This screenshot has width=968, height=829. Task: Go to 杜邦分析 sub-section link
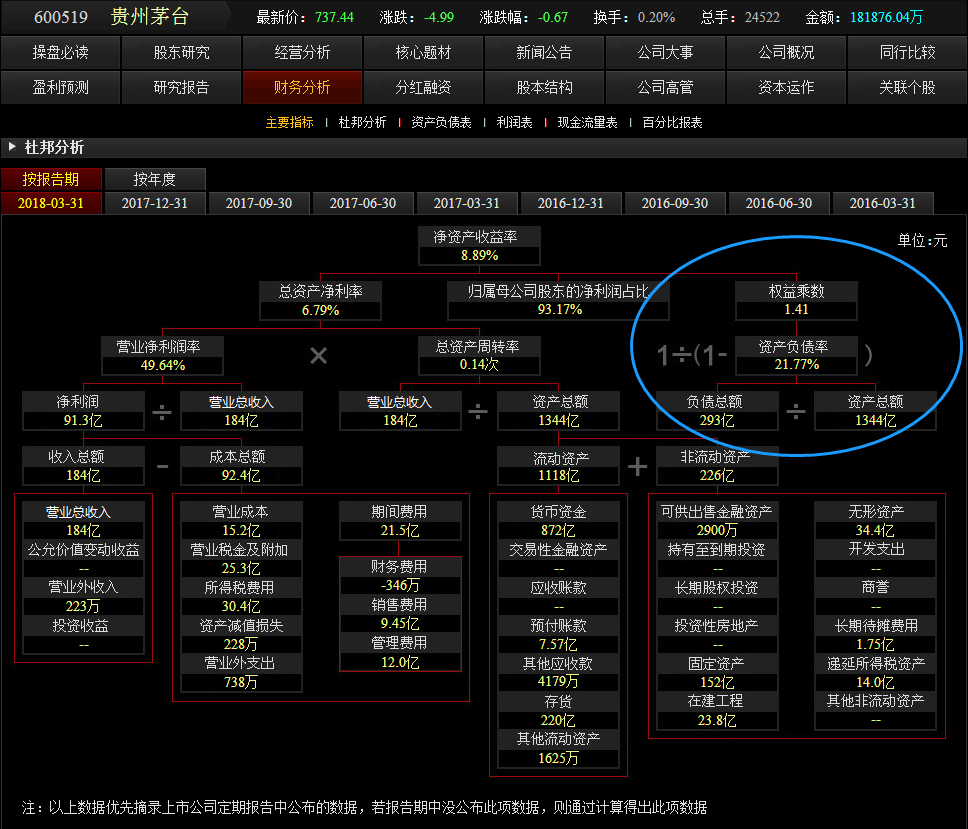(x=362, y=122)
